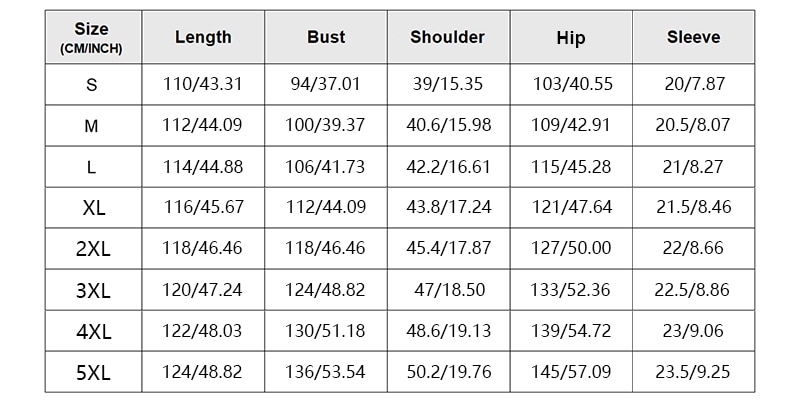Click the 110/43.31 length cell
The height and width of the screenshot is (400, 800).
click(x=203, y=85)
